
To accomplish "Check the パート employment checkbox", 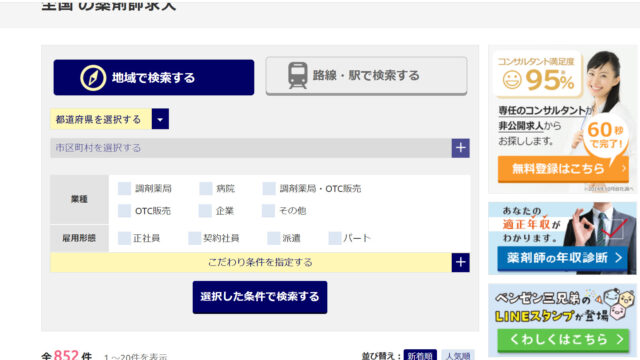I will [335, 238].
